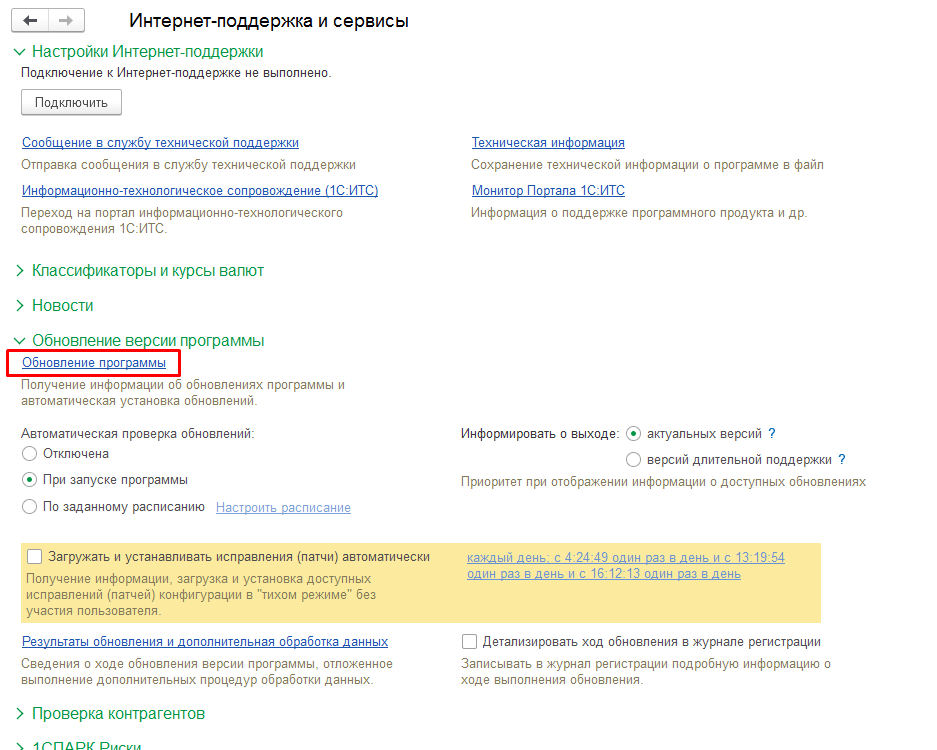Go forward with the right arrow button

coord(66,21)
